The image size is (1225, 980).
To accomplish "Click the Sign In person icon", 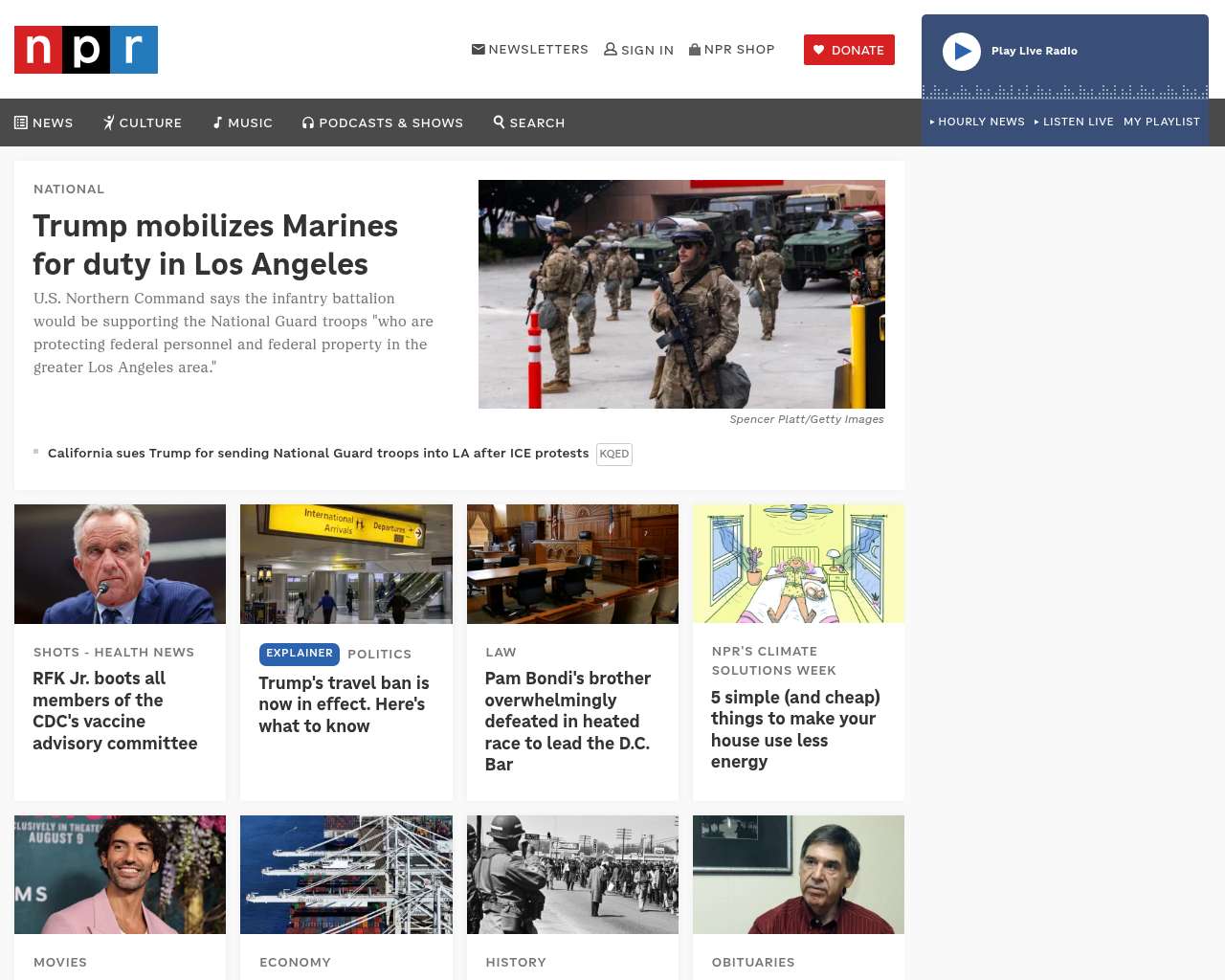I will (x=611, y=49).
